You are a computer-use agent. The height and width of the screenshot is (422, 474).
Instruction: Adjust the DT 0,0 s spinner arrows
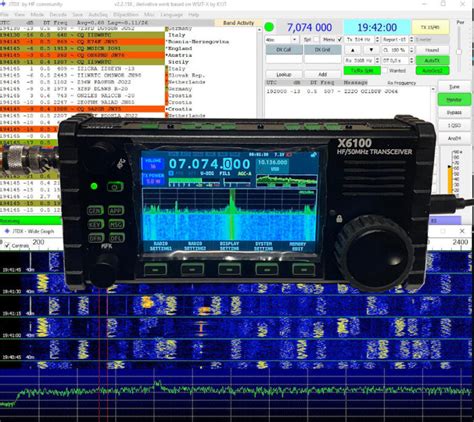(411, 60)
